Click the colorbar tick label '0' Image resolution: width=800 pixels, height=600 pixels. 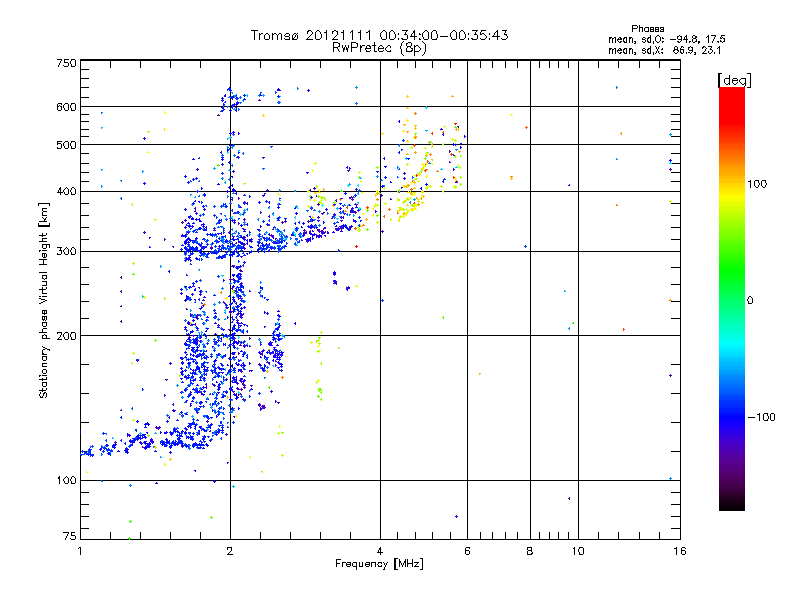(750, 301)
